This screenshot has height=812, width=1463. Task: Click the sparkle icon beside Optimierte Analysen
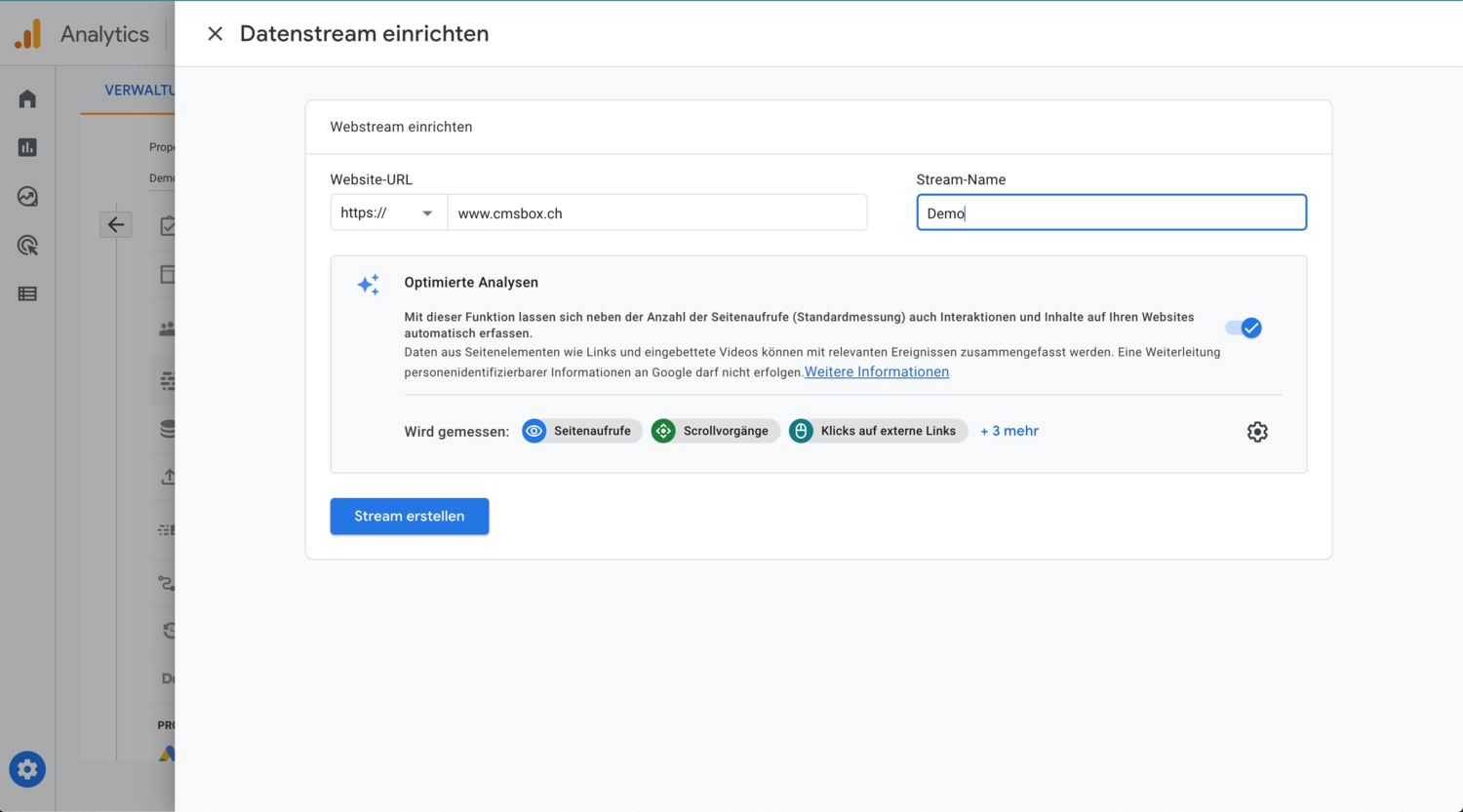(369, 285)
